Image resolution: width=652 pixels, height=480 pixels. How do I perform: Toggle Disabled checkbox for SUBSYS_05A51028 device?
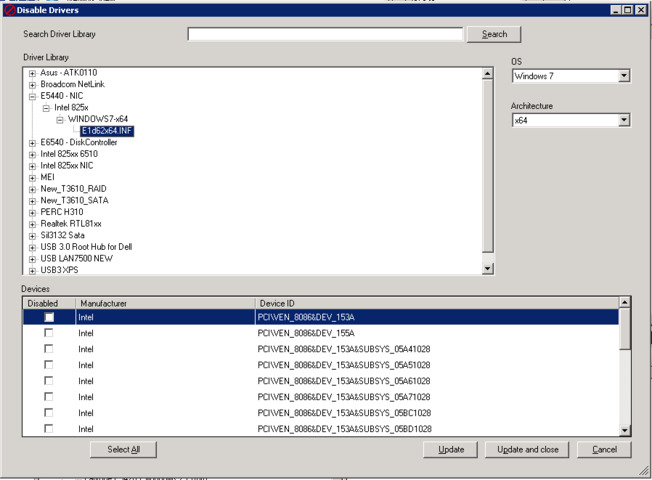pyautogui.click(x=49, y=365)
